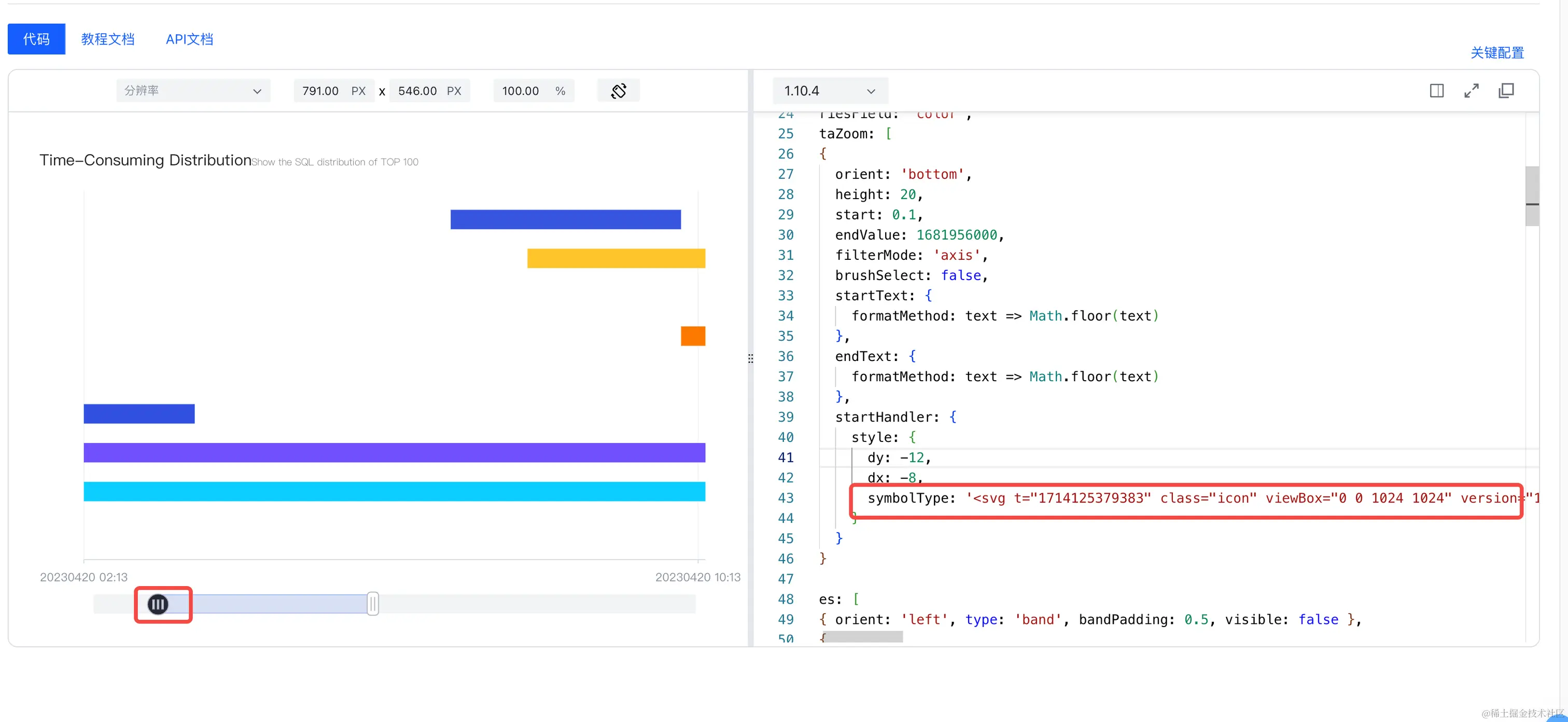Click the purple bar in chart
The width and height of the screenshot is (1568, 722).
point(394,452)
